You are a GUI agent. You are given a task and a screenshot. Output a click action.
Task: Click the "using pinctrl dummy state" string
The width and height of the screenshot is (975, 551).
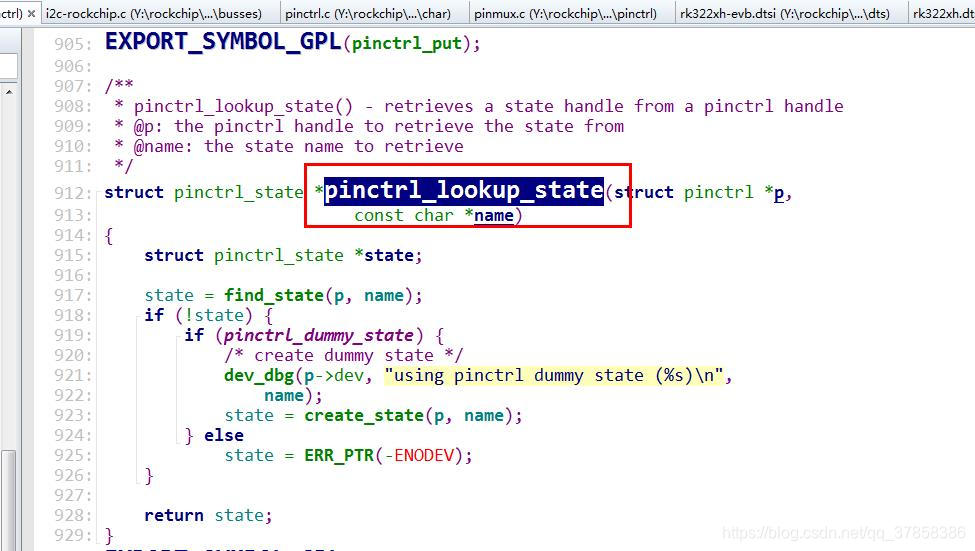(553, 376)
